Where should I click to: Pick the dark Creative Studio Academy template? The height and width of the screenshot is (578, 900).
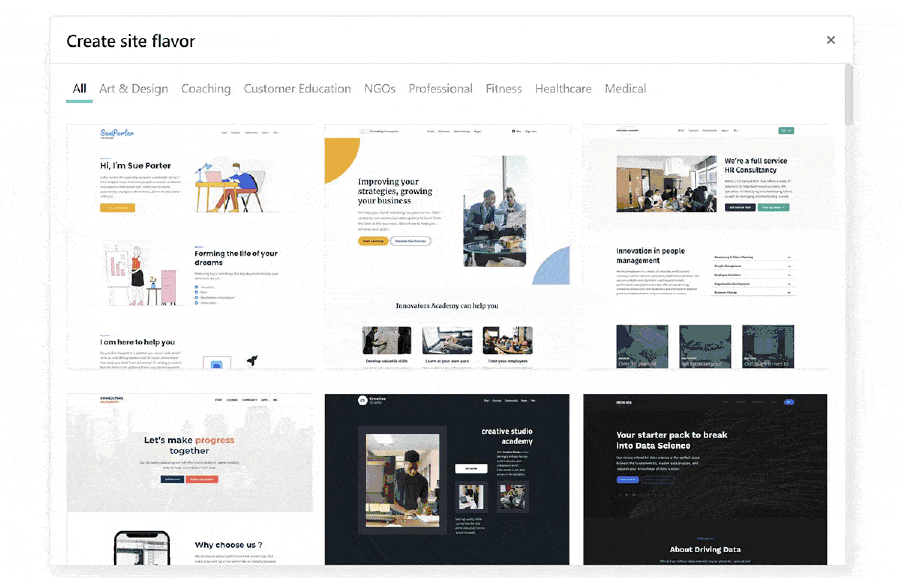[x=447, y=479]
